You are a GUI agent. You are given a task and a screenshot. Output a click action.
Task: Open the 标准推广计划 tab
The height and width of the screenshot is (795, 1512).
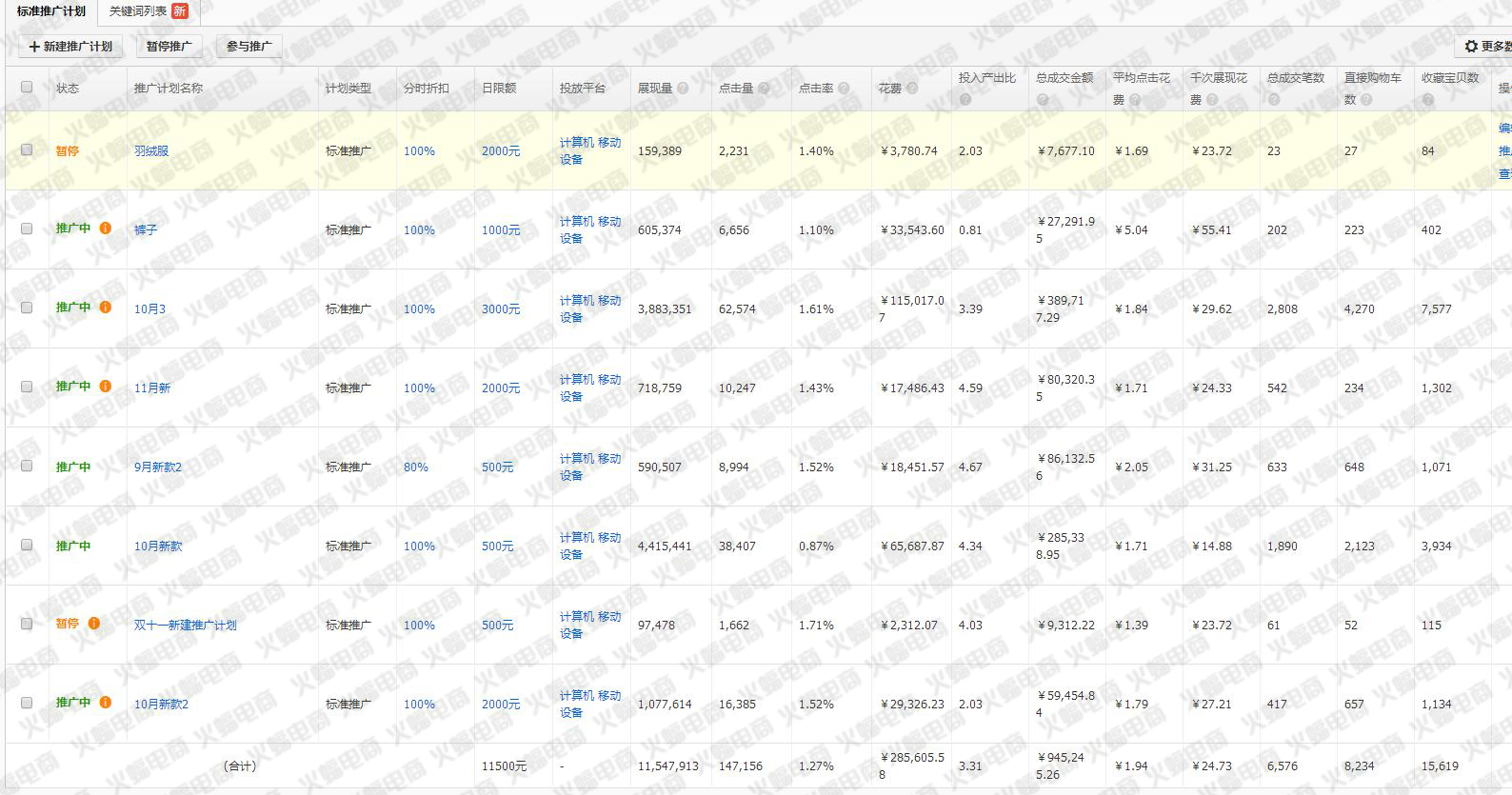point(50,11)
